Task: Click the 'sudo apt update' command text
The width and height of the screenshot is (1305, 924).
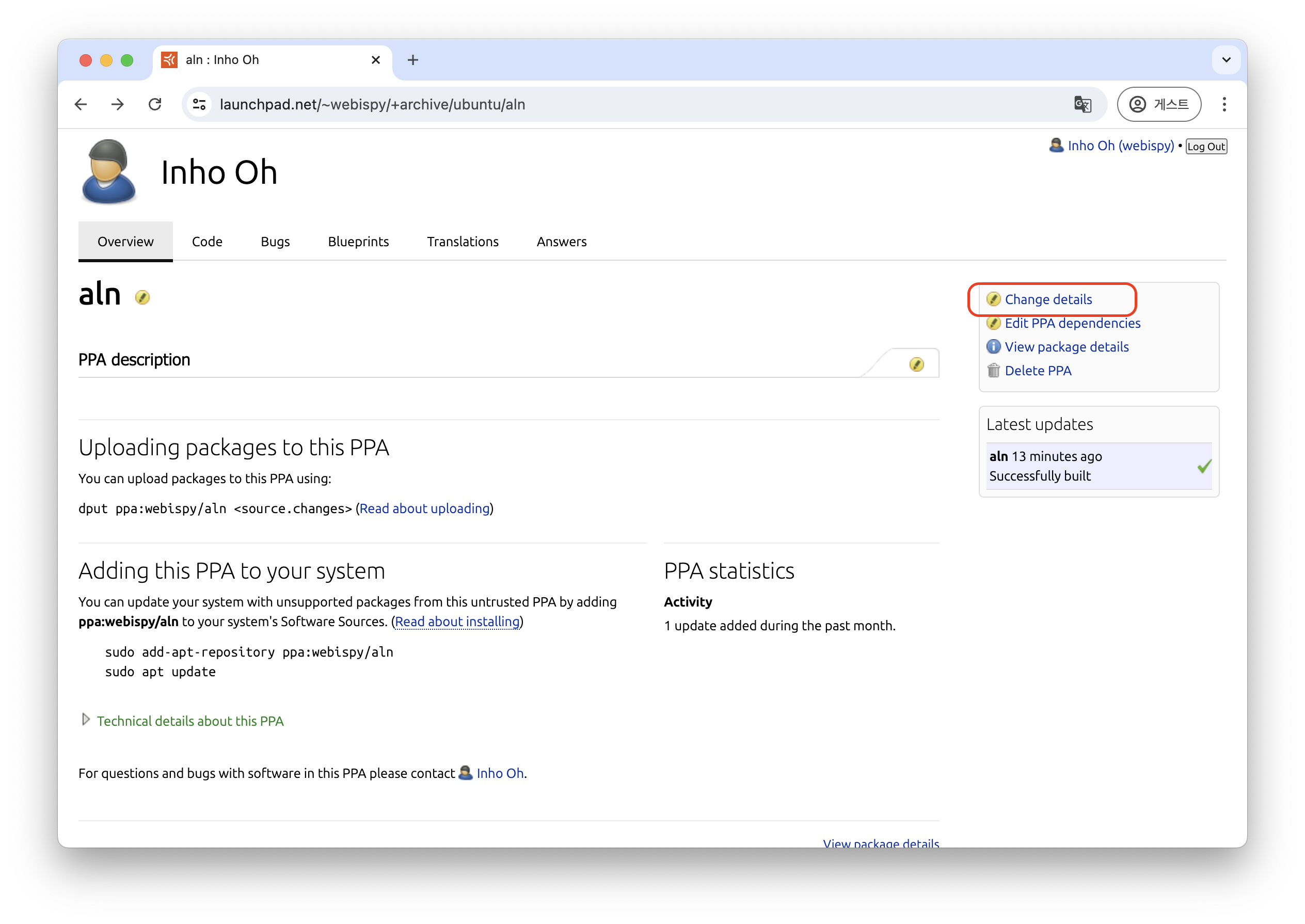Action: tap(161, 672)
